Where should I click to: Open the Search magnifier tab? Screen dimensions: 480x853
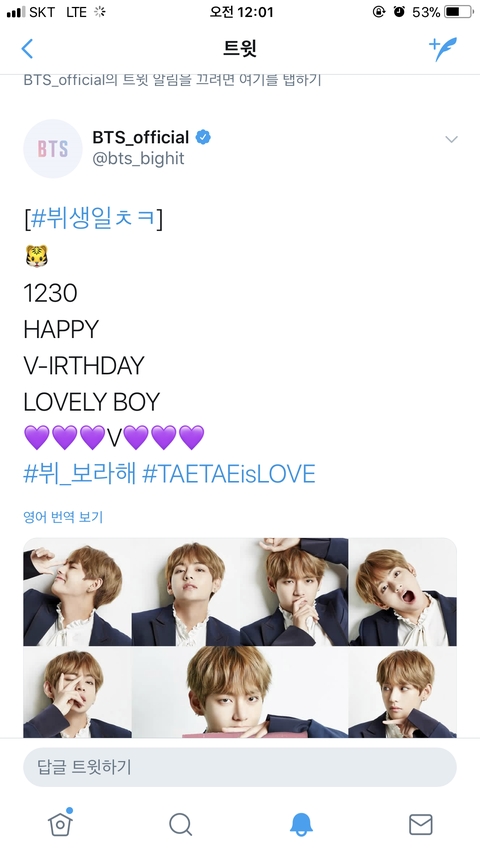[x=180, y=824]
